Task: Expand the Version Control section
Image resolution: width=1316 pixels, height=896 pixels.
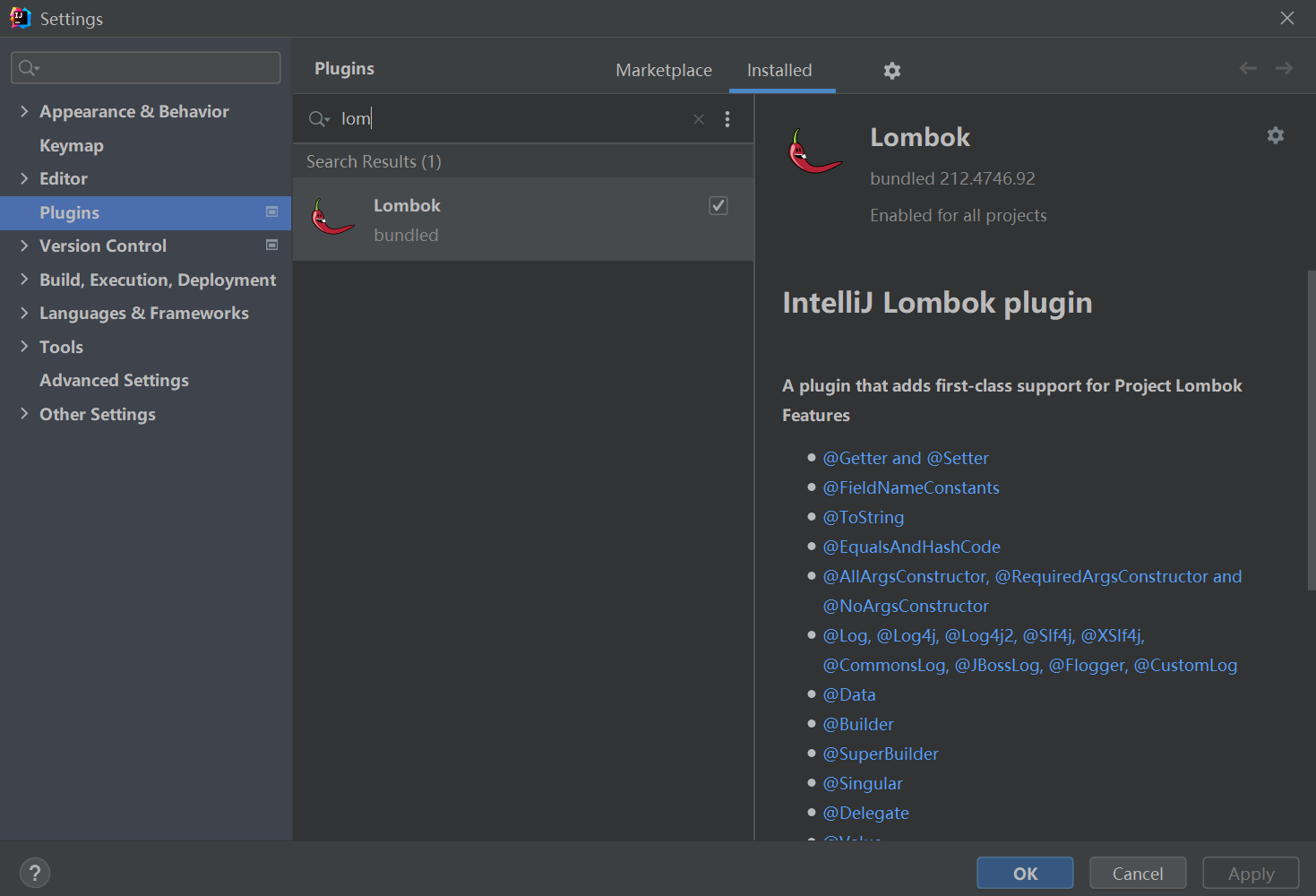Action: tap(24, 246)
